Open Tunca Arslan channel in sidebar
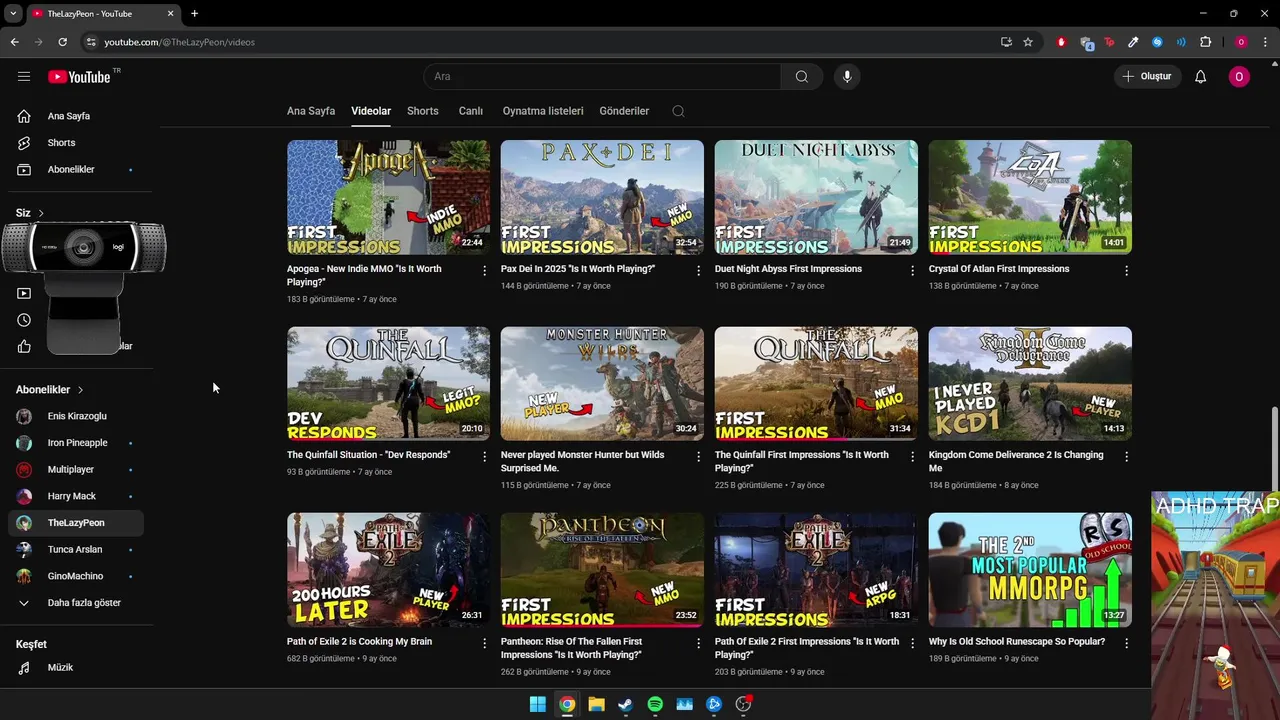The width and height of the screenshot is (1280, 720). pos(76,550)
